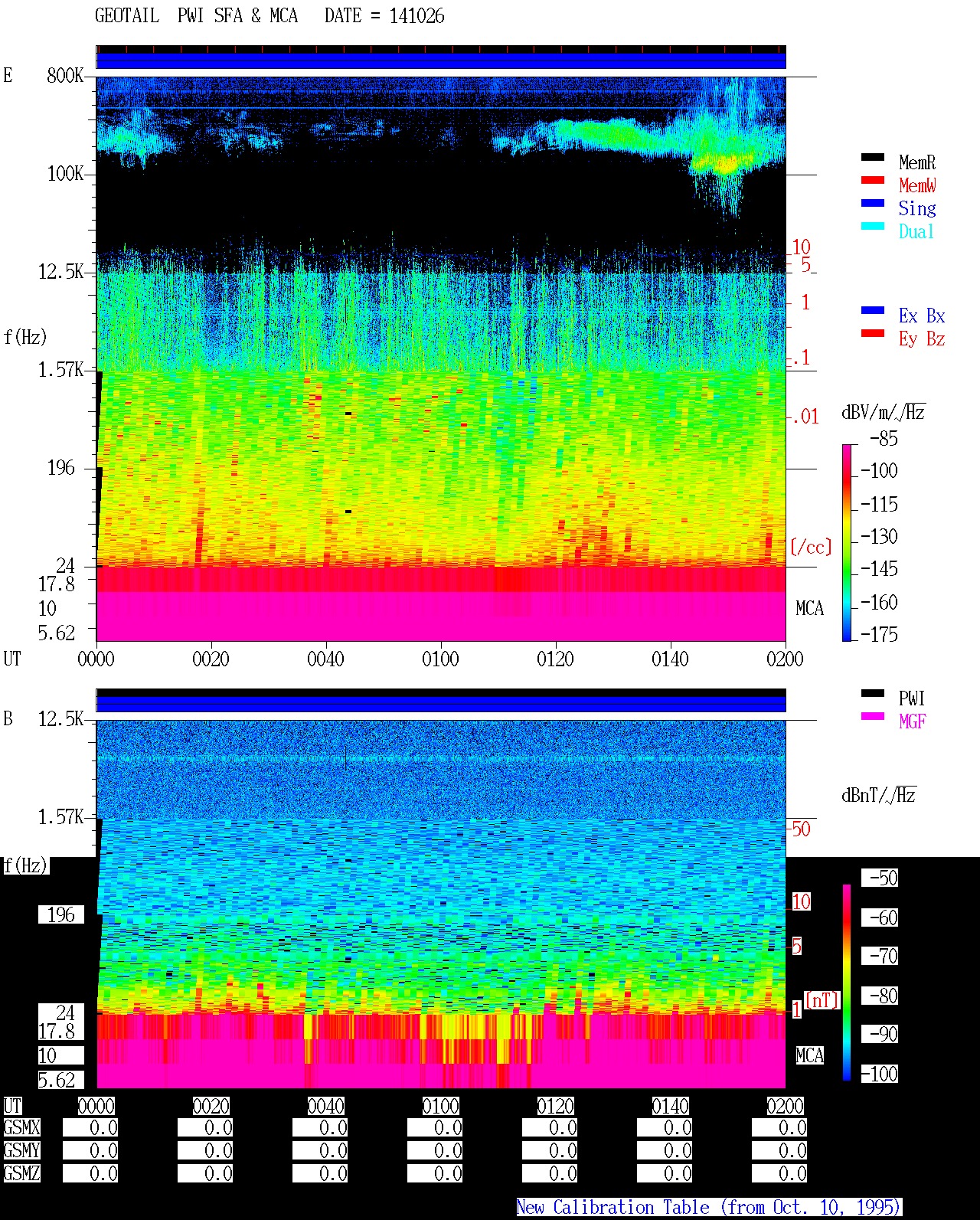
Task: Click the blue Sing legend swatch
Action: (873, 203)
